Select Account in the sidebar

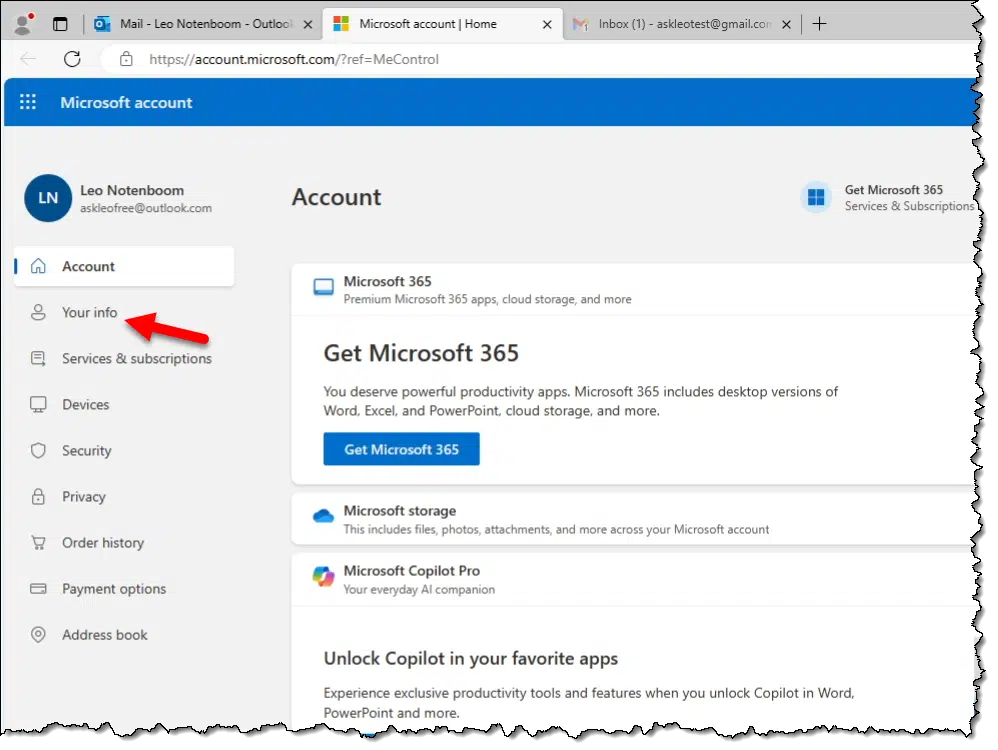point(124,266)
